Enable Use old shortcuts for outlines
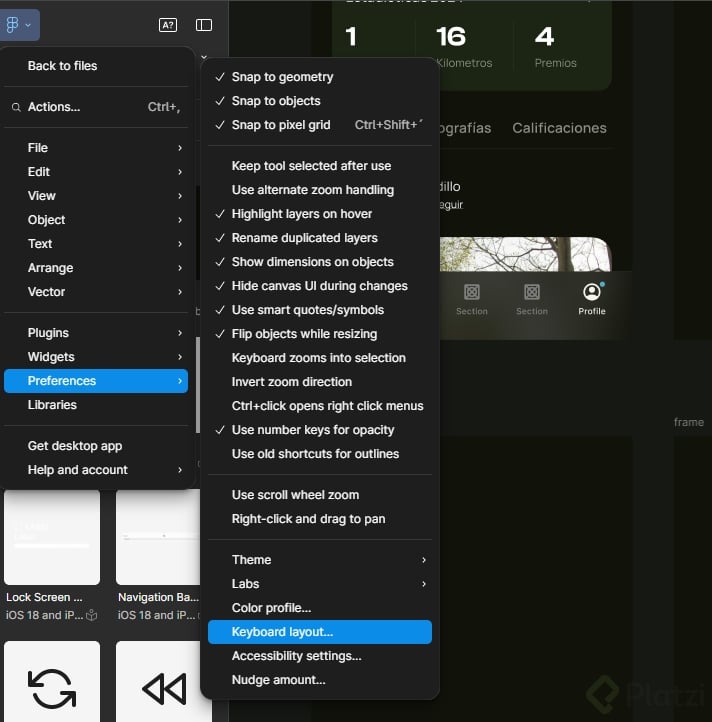 point(320,454)
